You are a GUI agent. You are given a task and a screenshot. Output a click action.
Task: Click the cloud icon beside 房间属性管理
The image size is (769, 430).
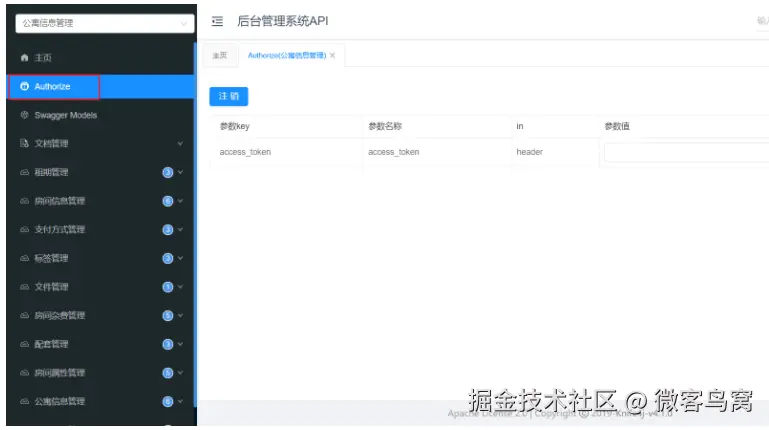[25, 373]
